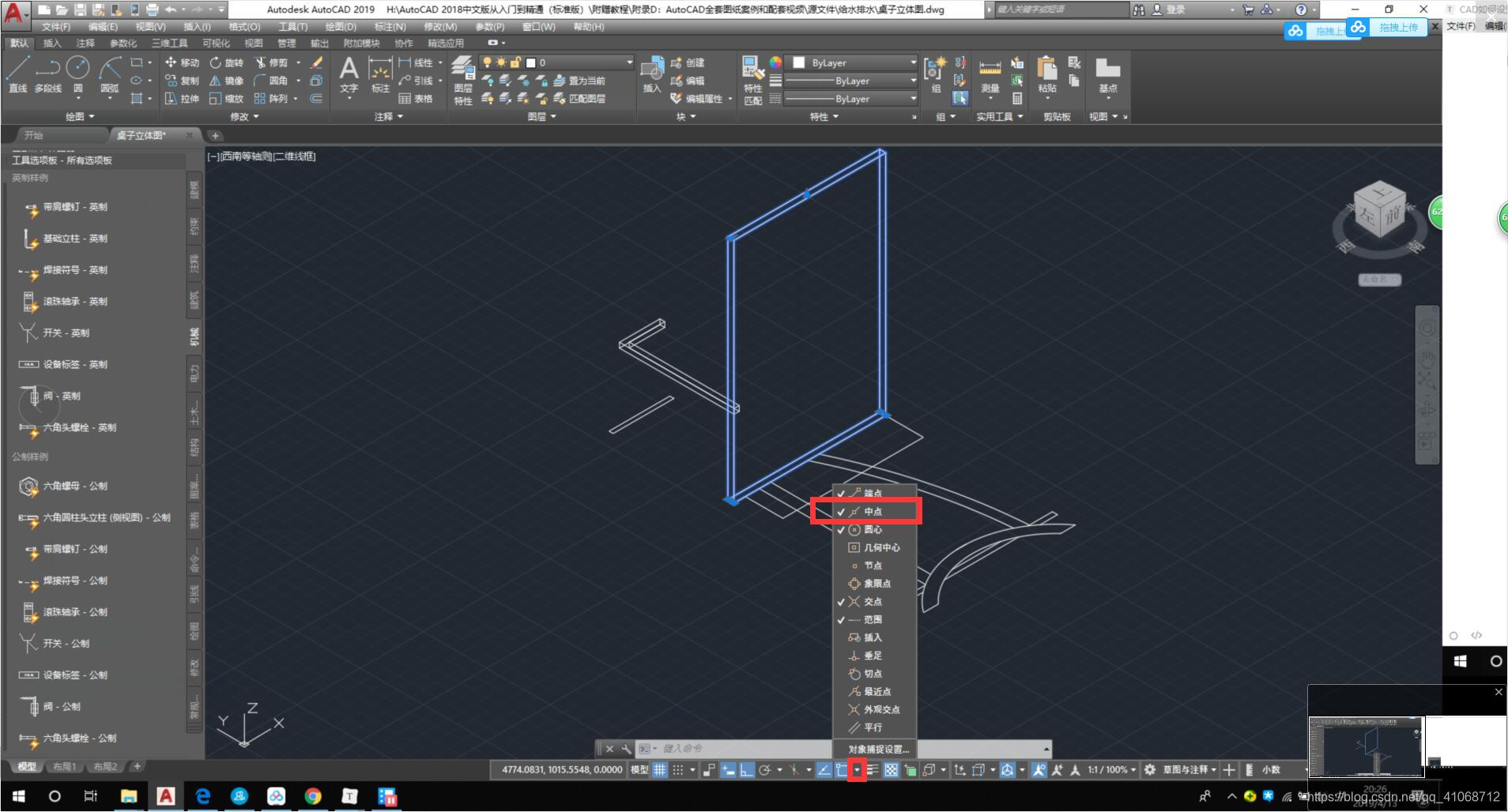Click the Scale (缩放) tool
Viewport: 1508px width, 812px height.
pyautogui.click(x=227, y=99)
